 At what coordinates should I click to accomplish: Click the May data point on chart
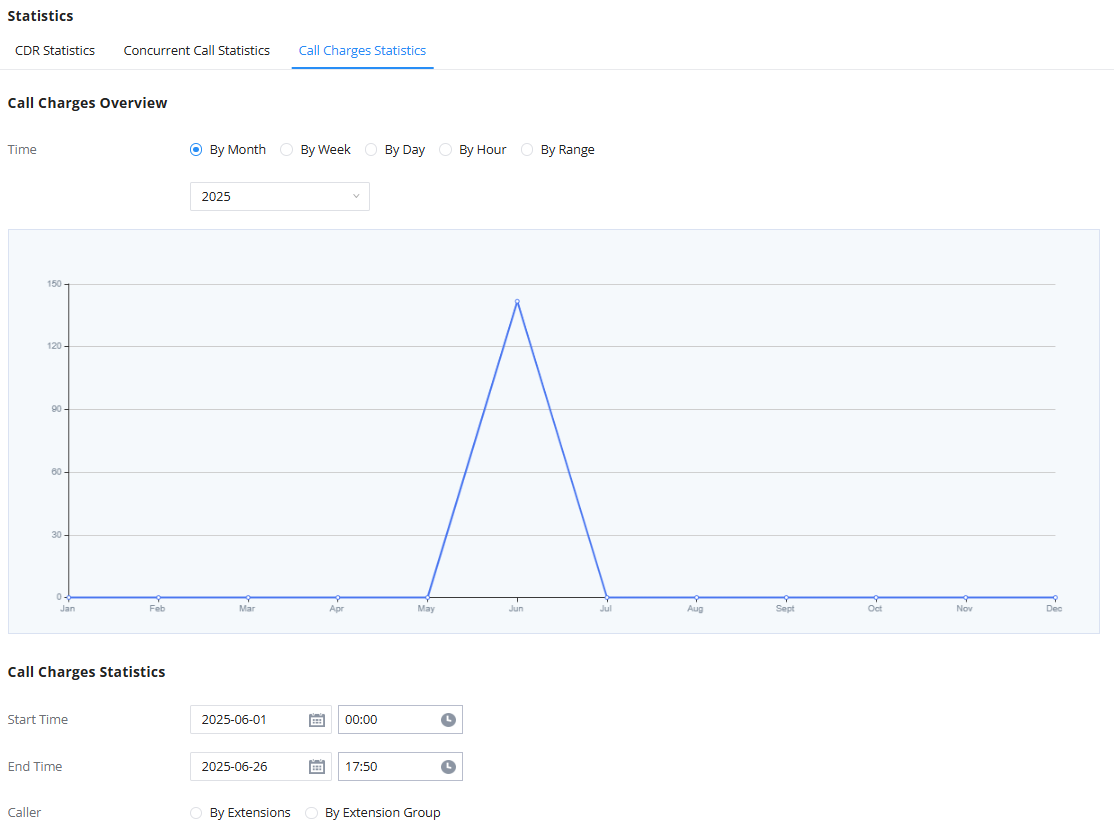tap(428, 597)
